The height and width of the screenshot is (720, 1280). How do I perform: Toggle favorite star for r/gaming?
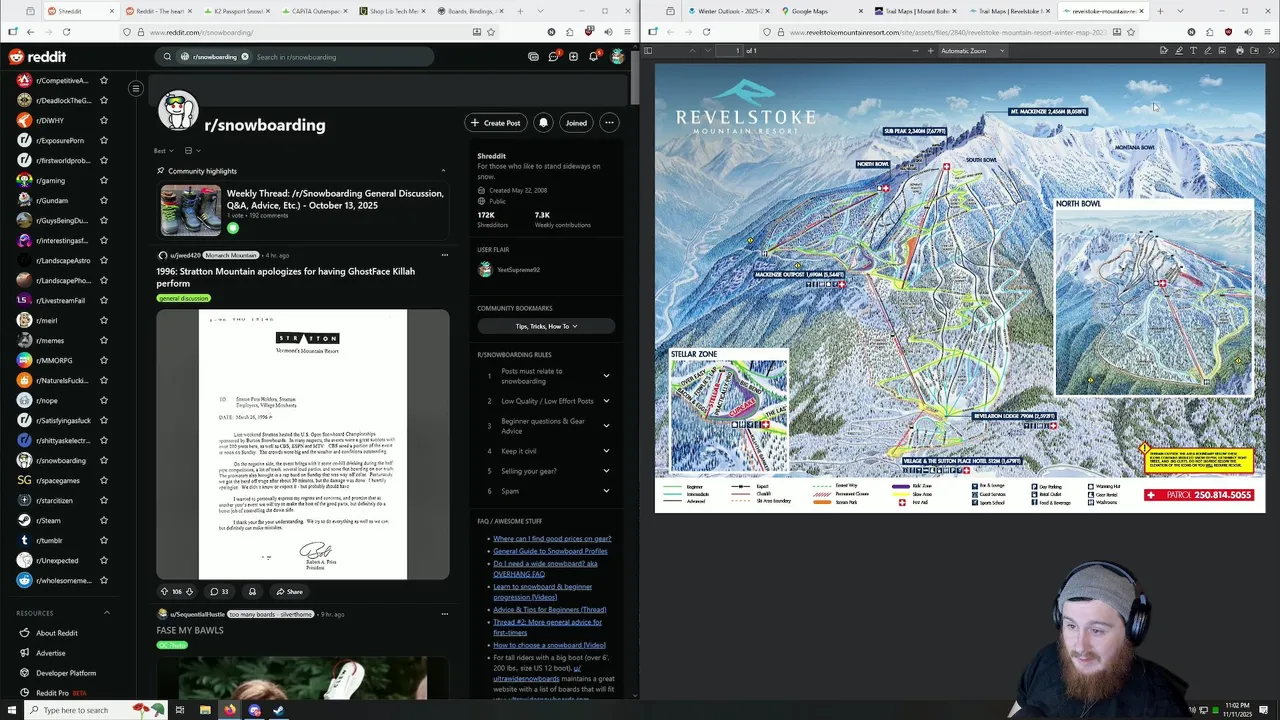103,180
